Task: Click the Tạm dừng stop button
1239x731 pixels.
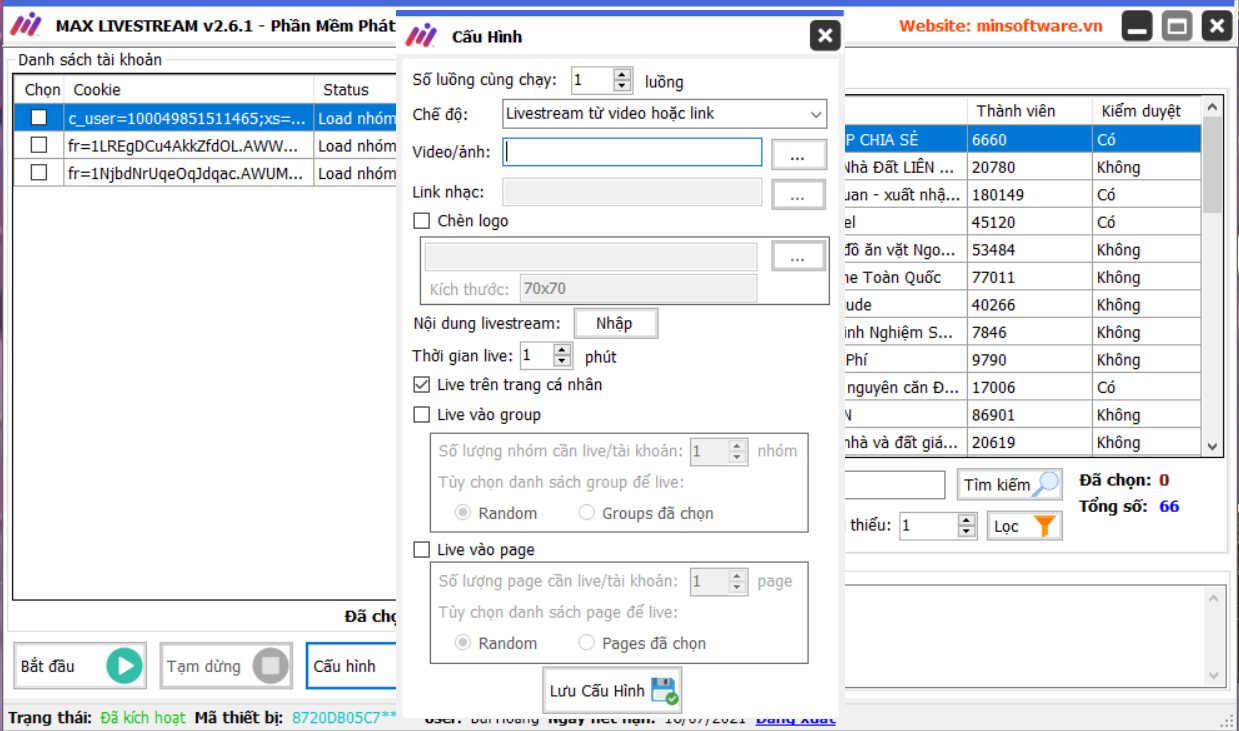Action: coord(226,666)
